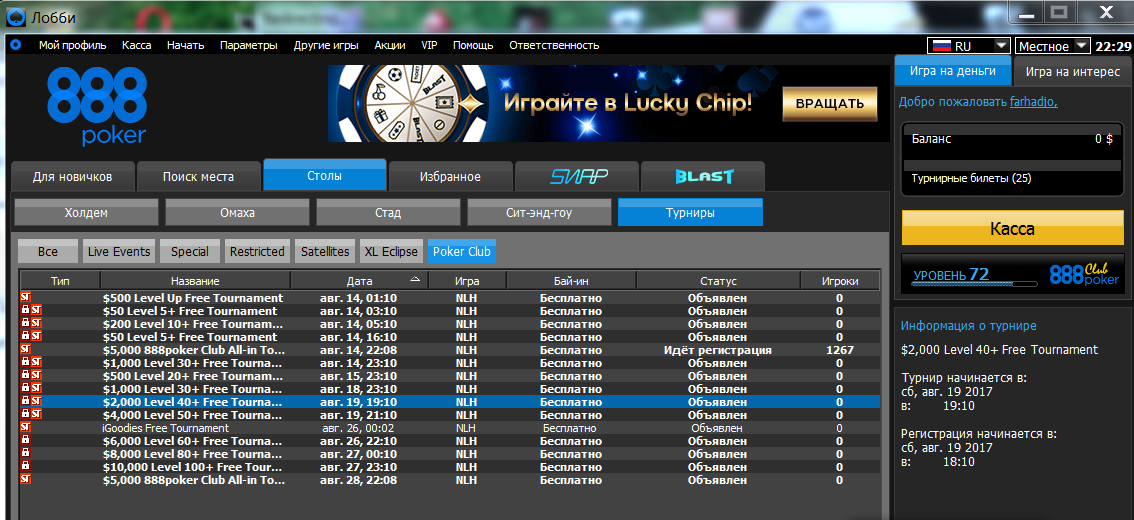Select Стад game type

tap(388, 213)
